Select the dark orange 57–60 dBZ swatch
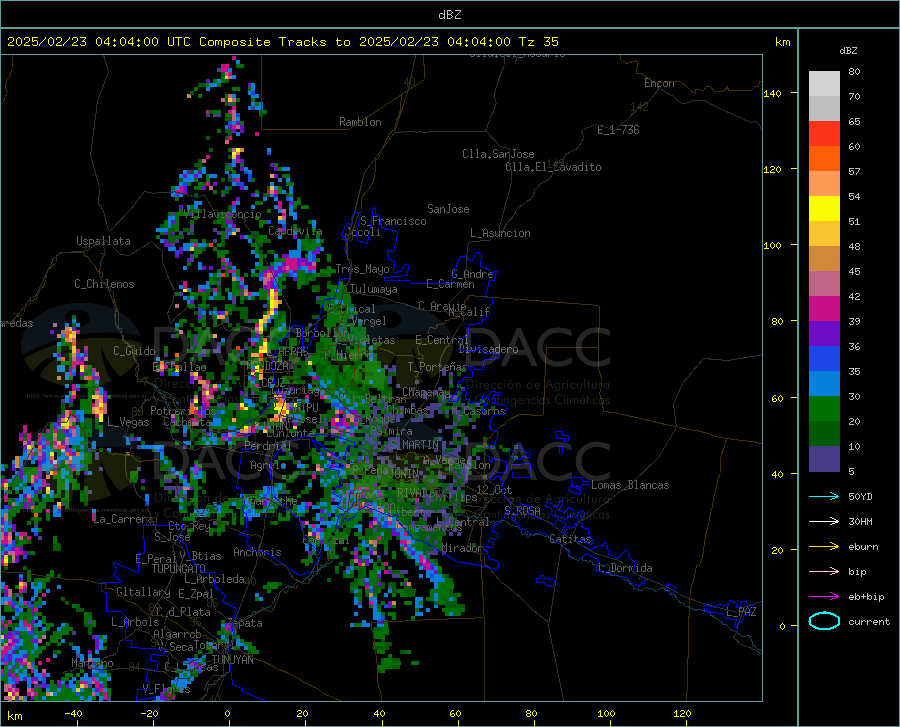 pyautogui.click(x=824, y=159)
